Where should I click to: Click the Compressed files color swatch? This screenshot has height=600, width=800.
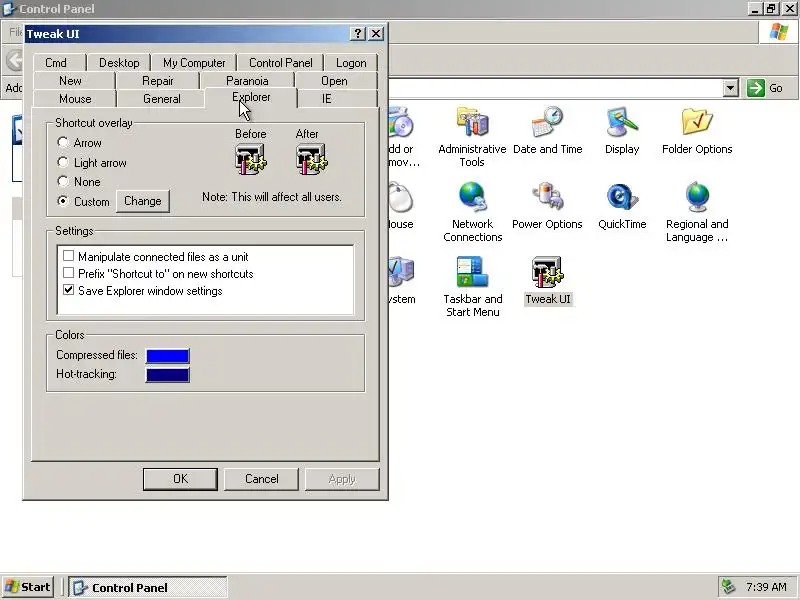(167, 356)
